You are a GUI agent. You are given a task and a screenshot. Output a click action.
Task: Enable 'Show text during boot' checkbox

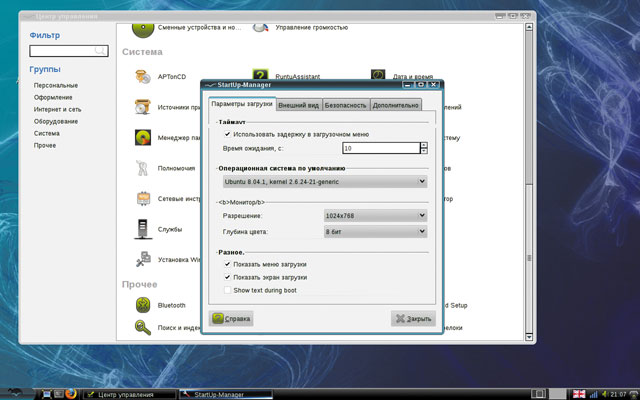[x=227, y=290]
